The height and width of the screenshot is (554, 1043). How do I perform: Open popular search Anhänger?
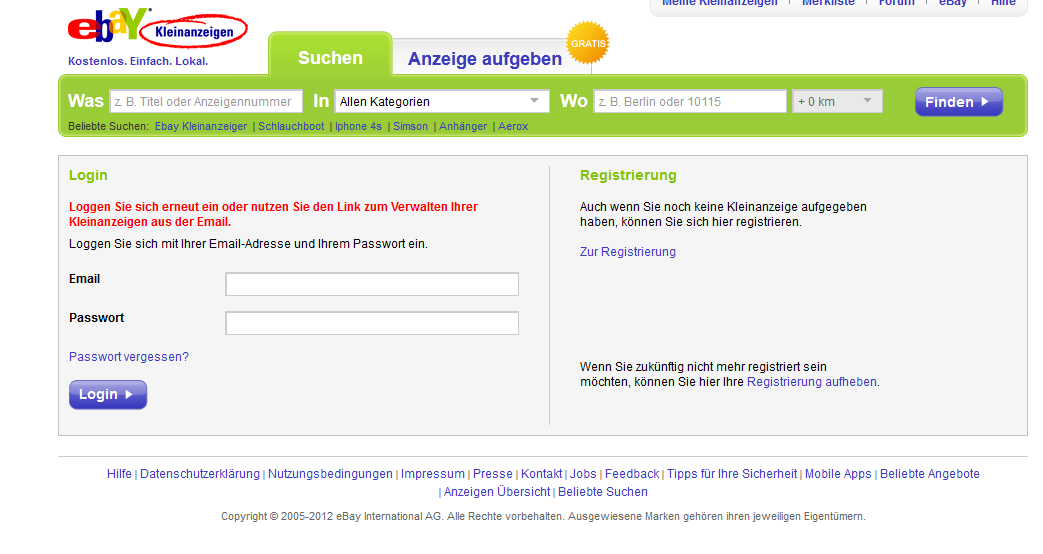point(463,126)
